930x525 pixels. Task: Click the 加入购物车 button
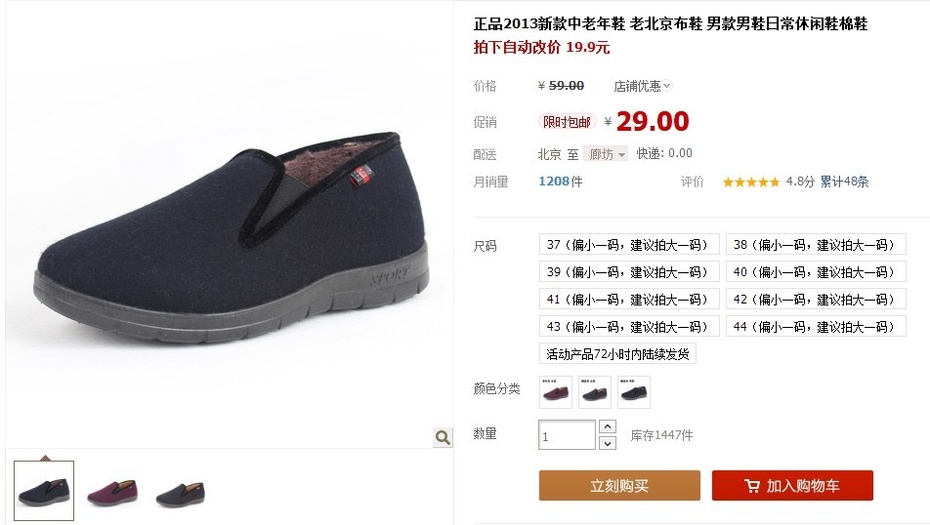792,486
